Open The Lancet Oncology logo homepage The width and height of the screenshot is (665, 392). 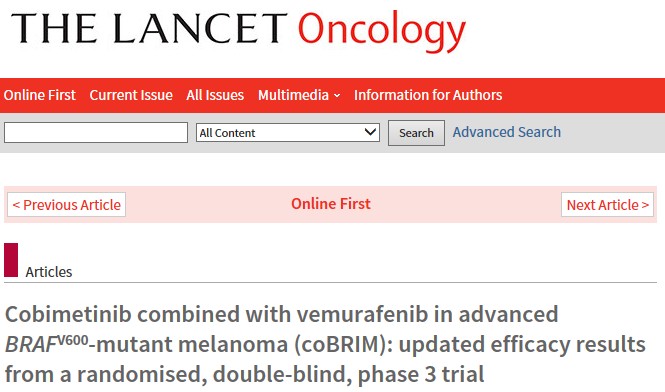(238, 30)
